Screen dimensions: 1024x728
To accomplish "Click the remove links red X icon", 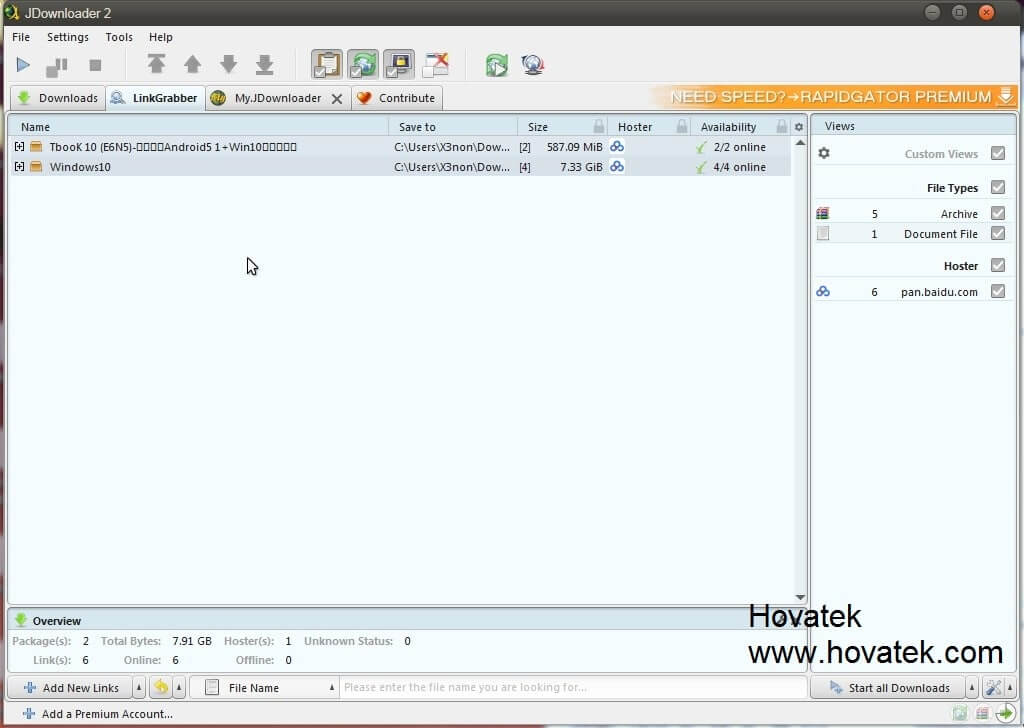I will point(435,64).
